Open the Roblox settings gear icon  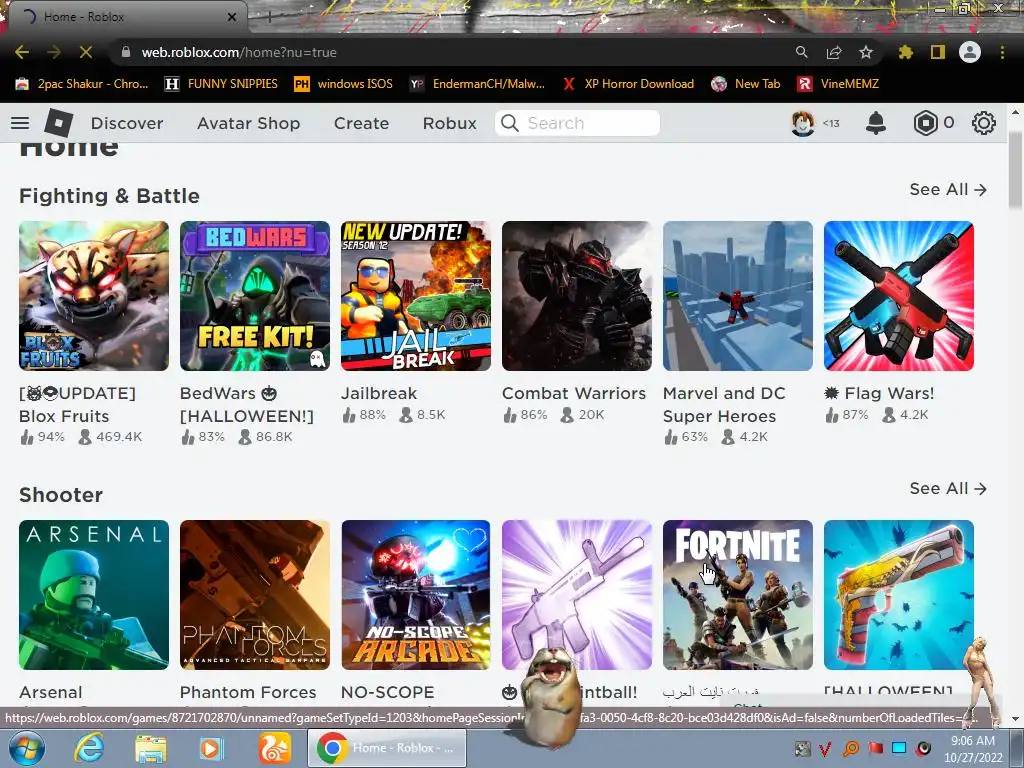(x=984, y=123)
